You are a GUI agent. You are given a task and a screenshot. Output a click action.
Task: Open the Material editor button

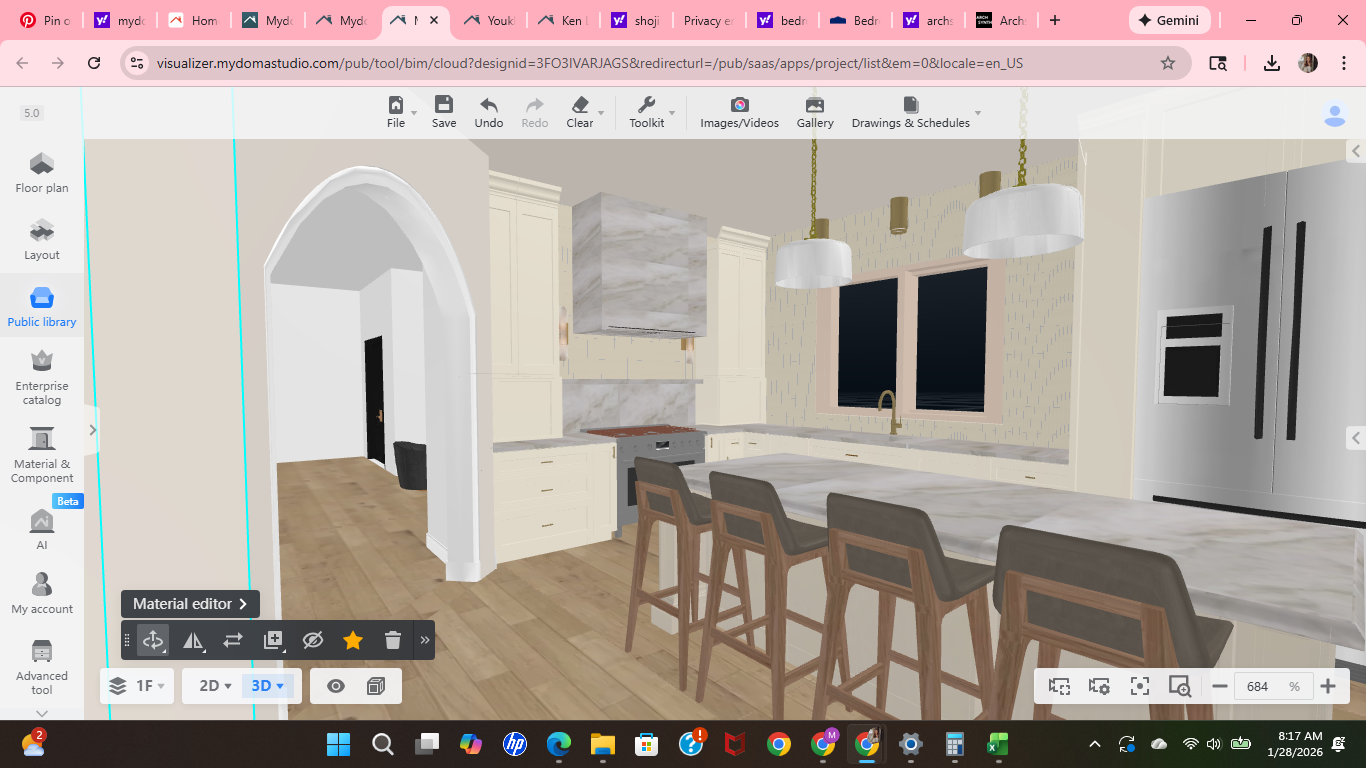pyautogui.click(x=190, y=604)
